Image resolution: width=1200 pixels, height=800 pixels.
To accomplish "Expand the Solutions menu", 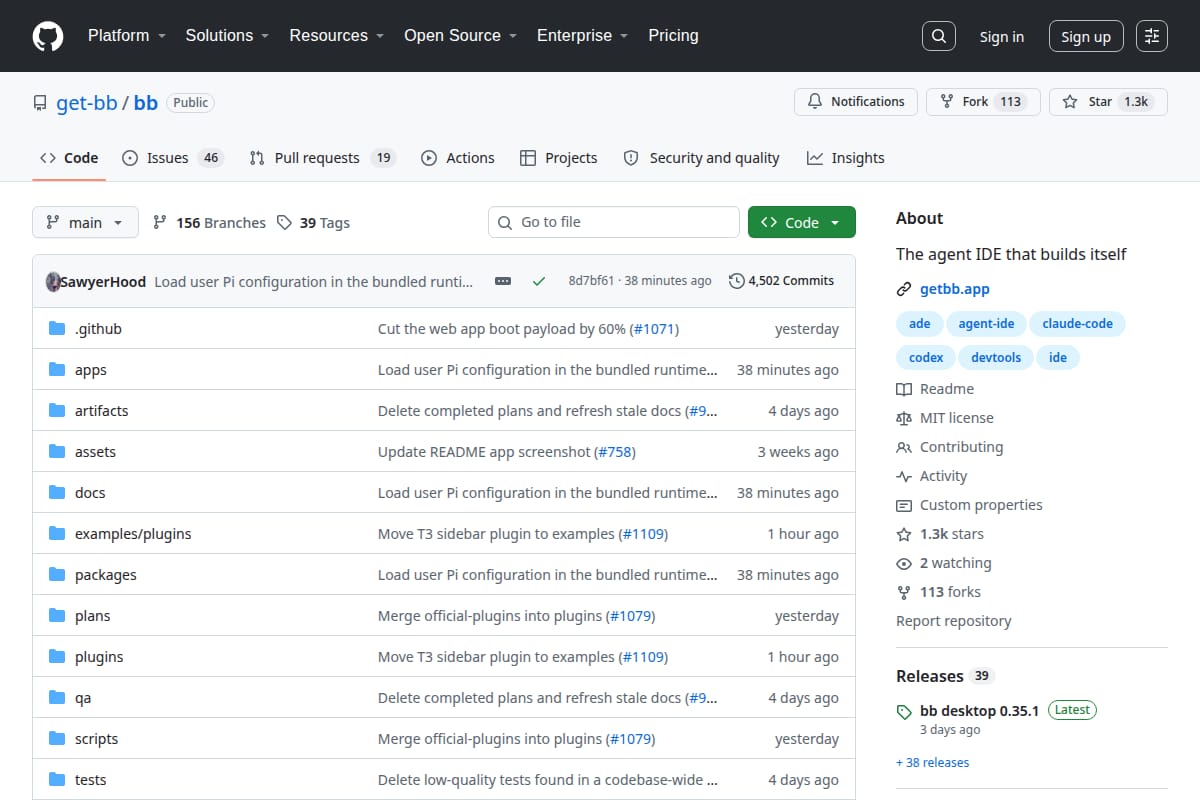I will pos(227,35).
